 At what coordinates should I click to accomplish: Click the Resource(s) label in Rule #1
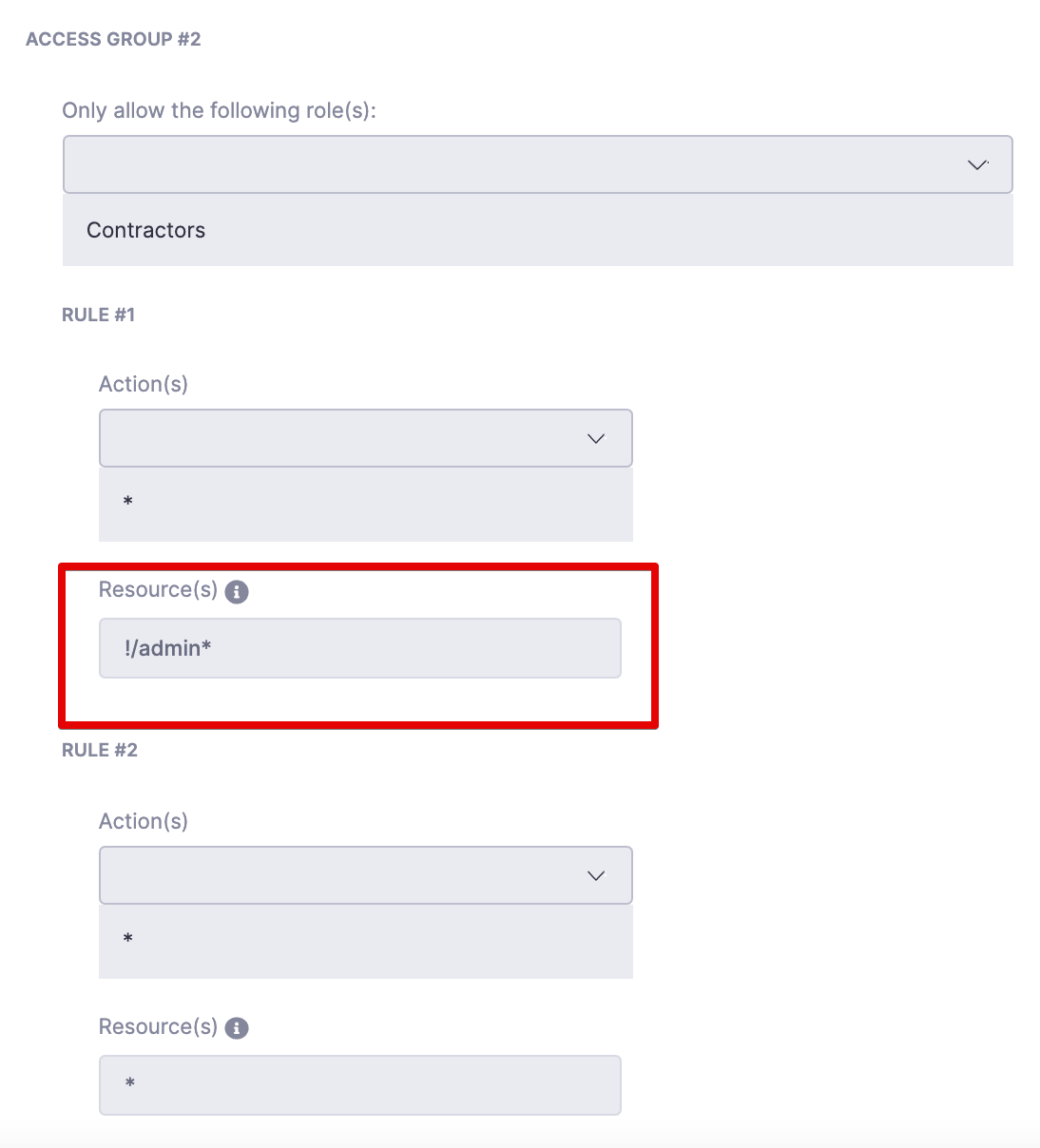158,589
